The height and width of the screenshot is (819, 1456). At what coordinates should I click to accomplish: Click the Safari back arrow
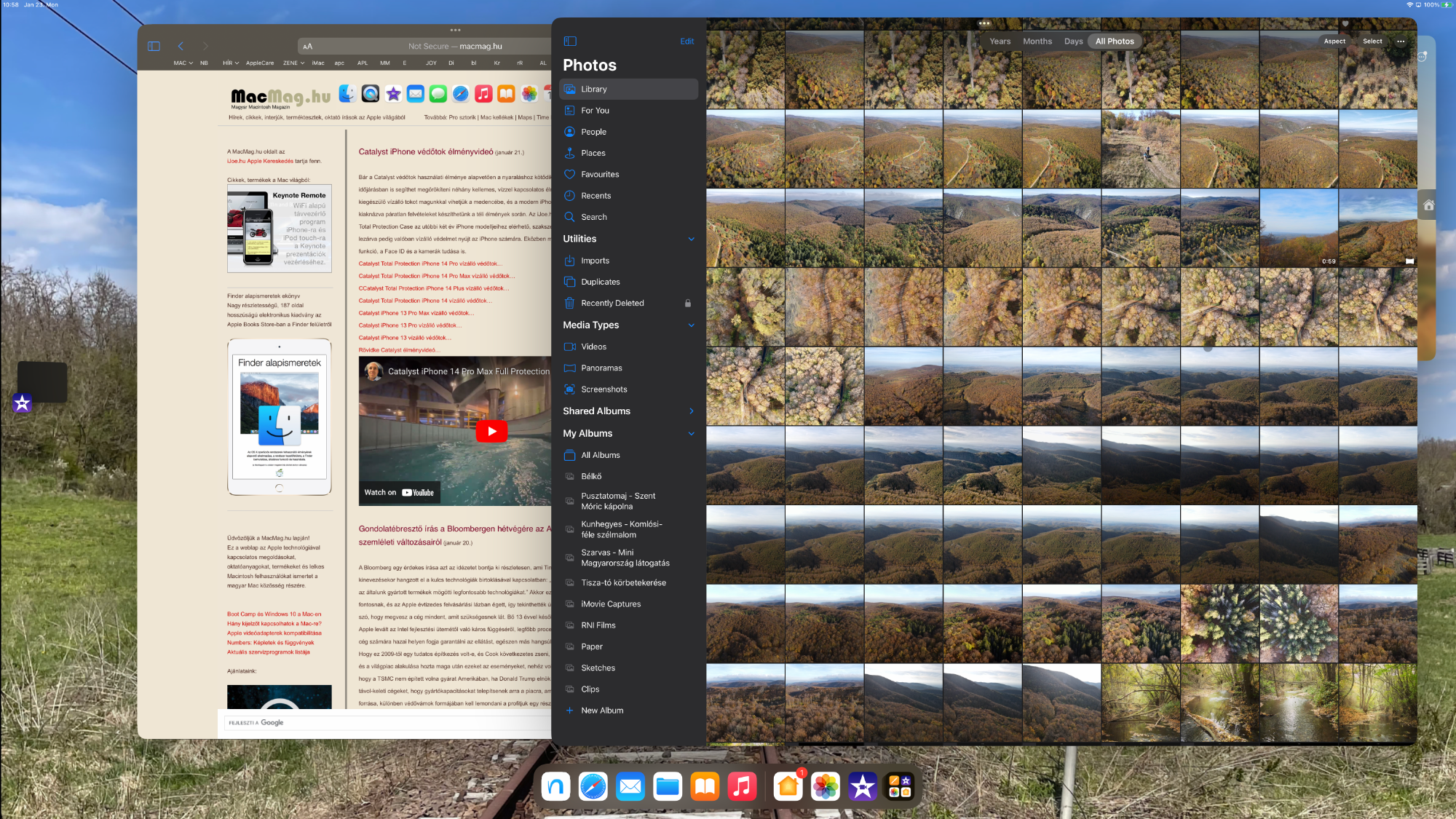click(x=181, y=46)
